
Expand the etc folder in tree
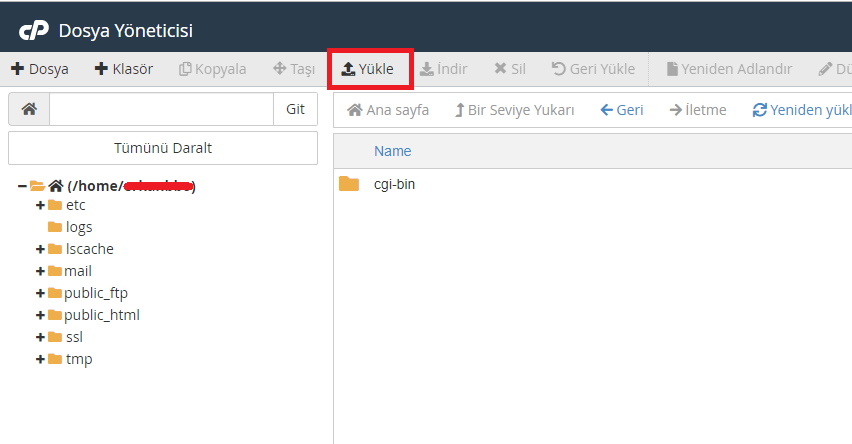(x=41, y=205)
